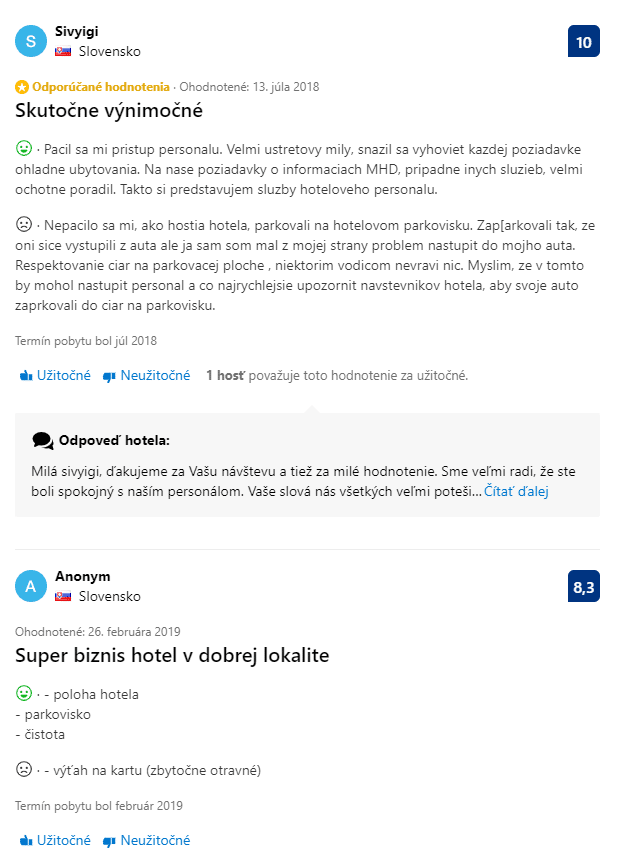Click Slovak flag icon under Anonym
The width and height of the screenshot is (621, 865).
click(63, 596)
